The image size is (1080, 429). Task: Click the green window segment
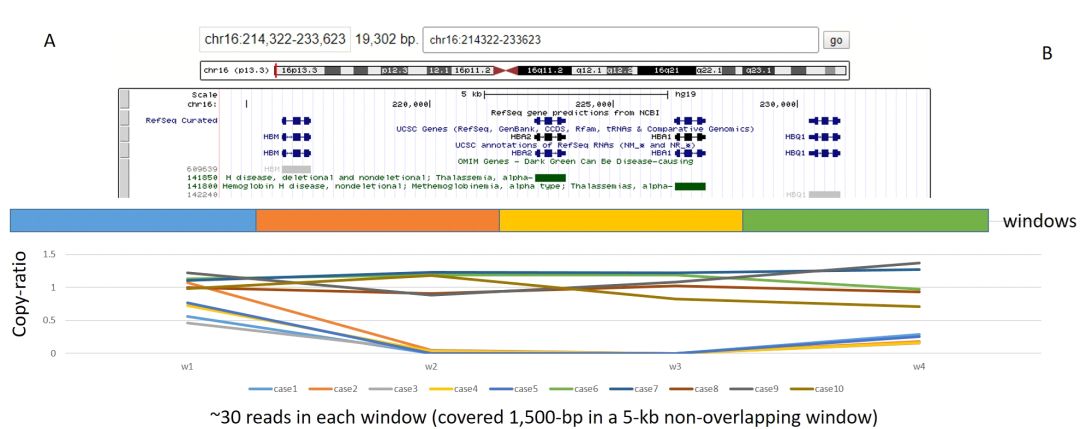coord(865,221)
